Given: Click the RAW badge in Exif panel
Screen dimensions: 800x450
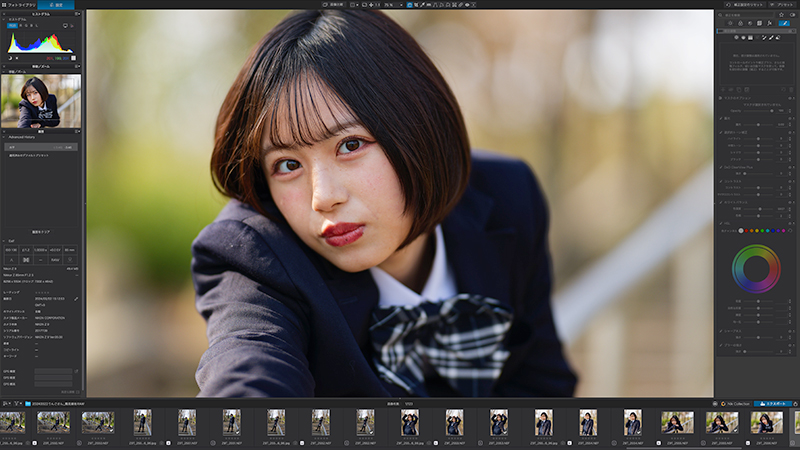Looking at the screenshot, I should tap(55, 260).
